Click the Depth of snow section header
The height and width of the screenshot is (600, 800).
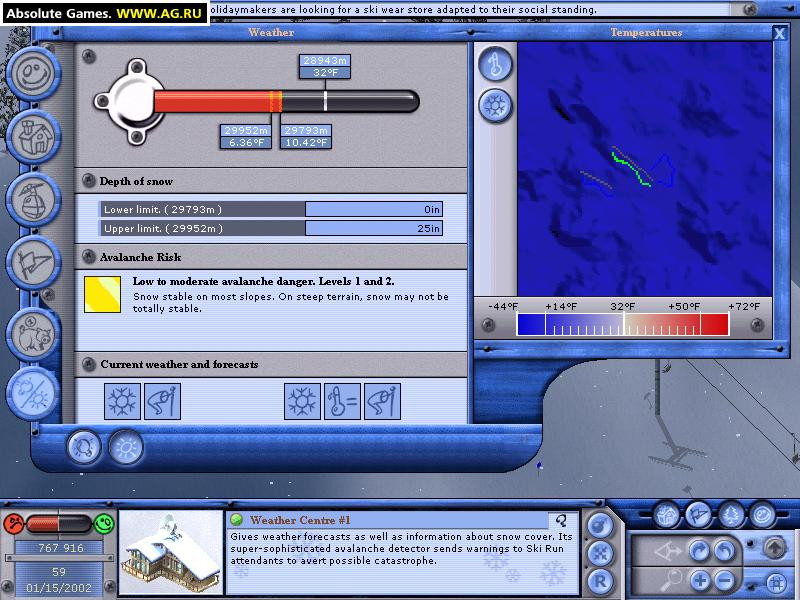click(271, 181)
